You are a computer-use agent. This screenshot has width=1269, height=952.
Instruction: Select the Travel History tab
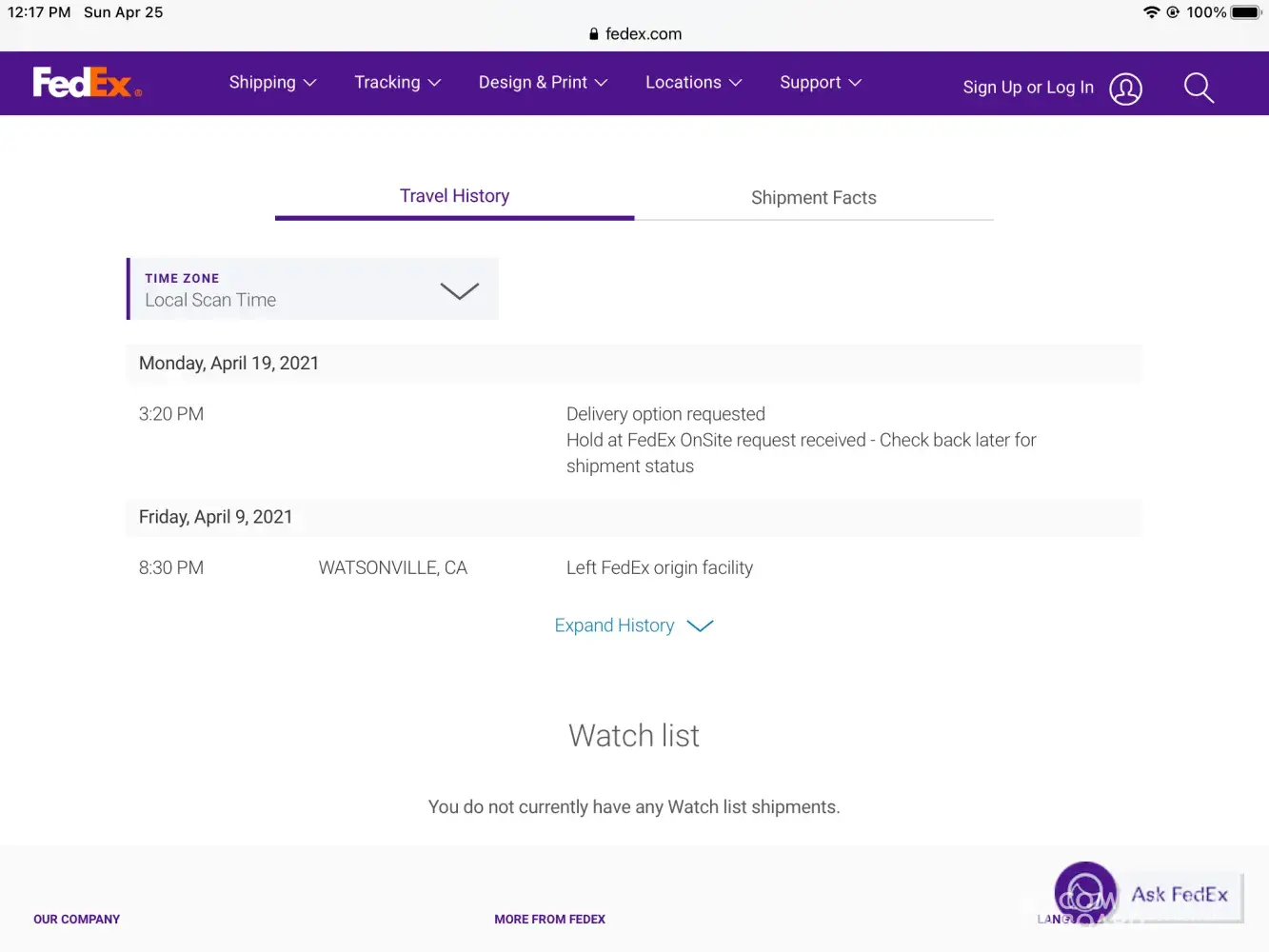pyautogui.click(x=454, y=196)
